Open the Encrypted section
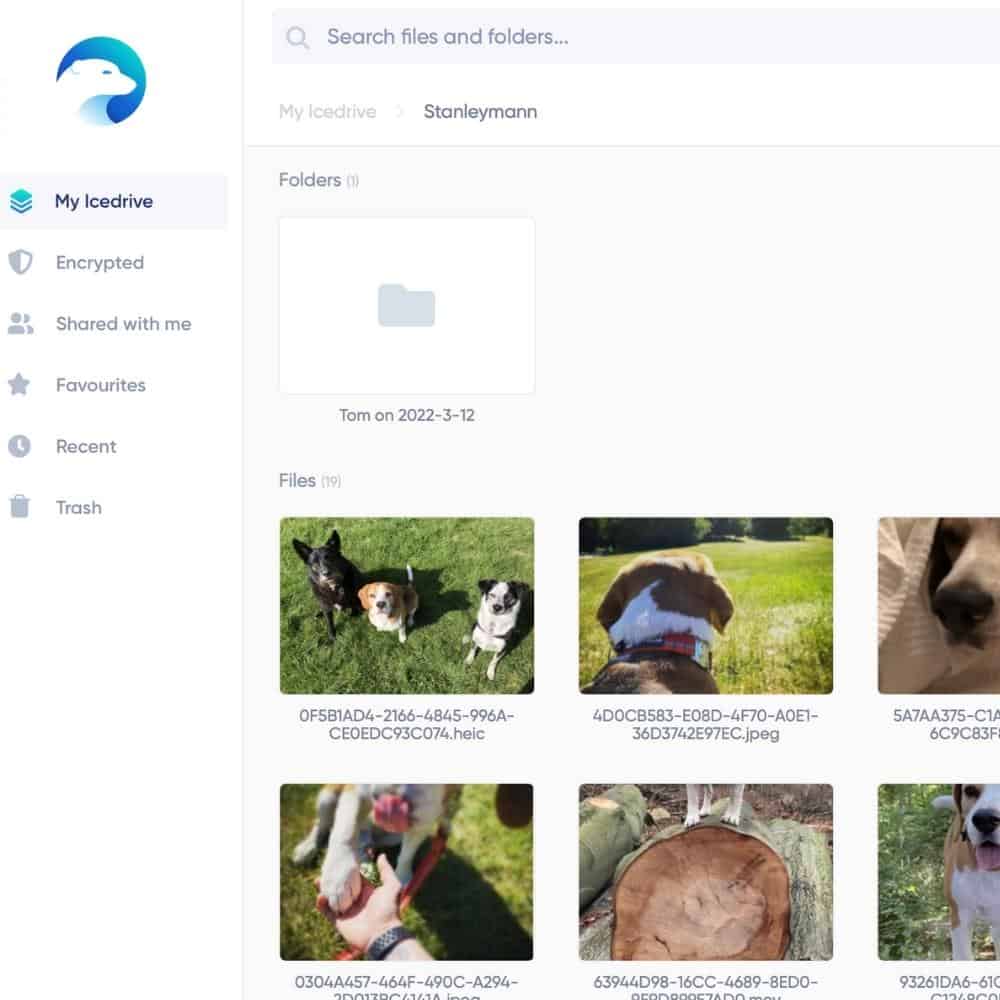 (x=99, y=263)
